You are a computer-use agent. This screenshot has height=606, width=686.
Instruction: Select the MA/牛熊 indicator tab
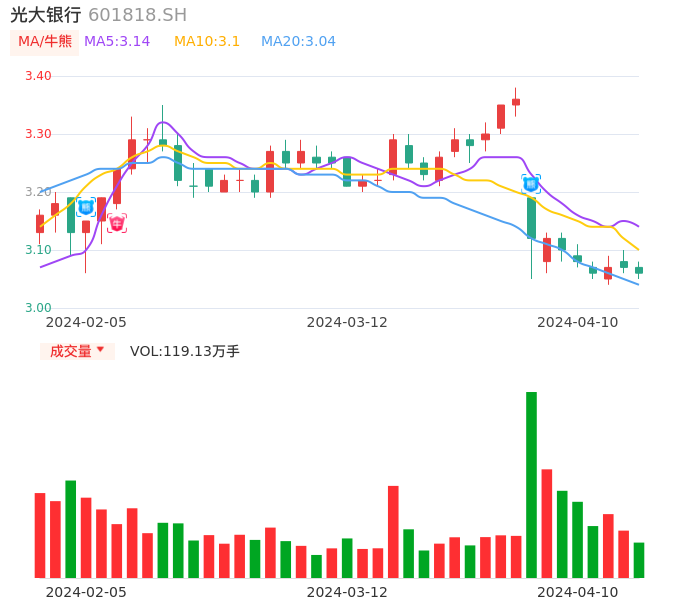tap(45, 42)
